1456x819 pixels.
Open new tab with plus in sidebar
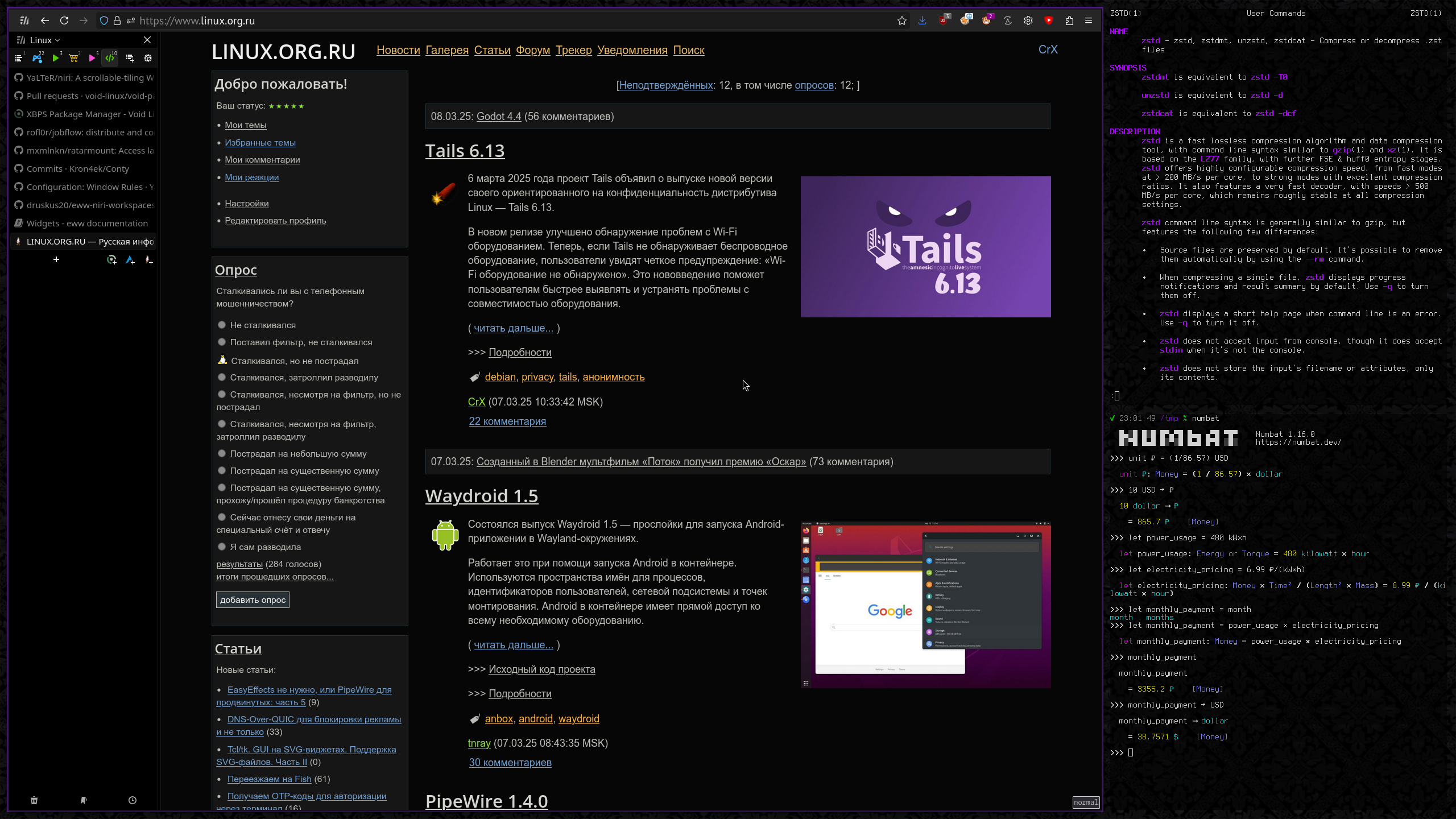coord(56,259)
